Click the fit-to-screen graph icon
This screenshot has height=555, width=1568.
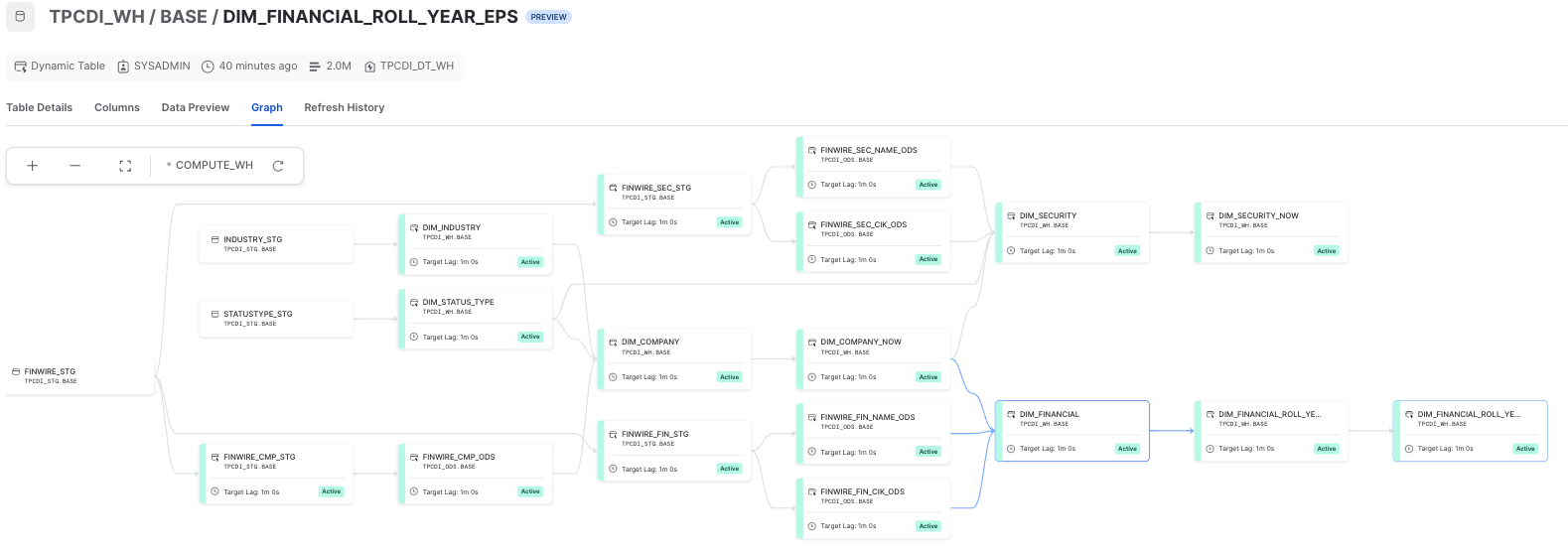125,166
